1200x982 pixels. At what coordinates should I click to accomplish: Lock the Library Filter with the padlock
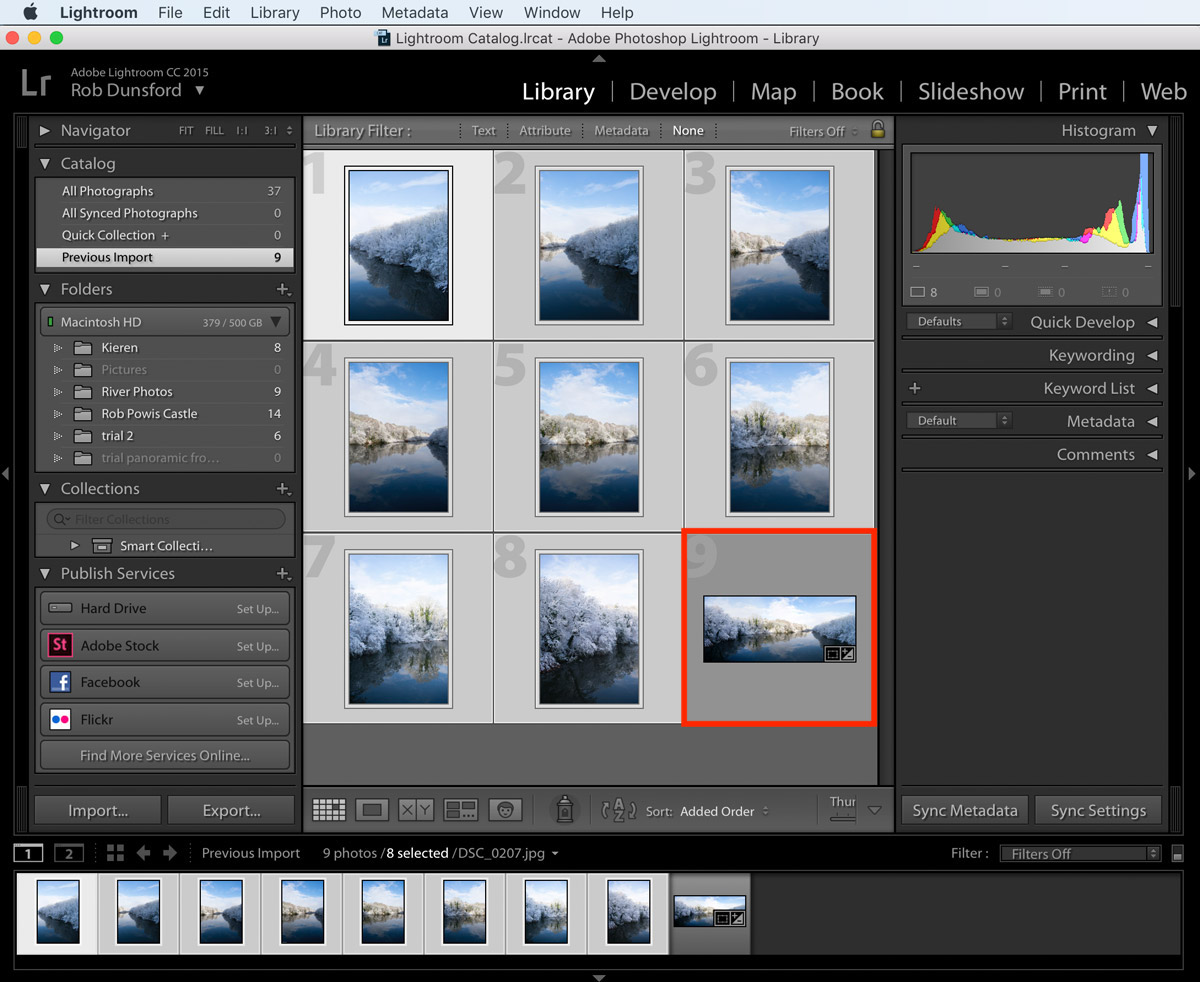876,130
